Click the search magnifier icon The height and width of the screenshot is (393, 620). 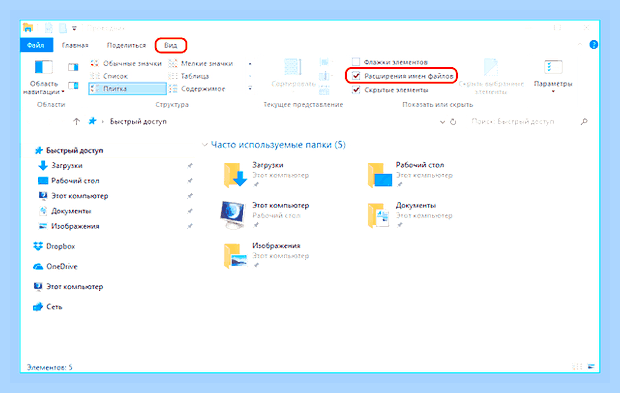tap(584, 122)
